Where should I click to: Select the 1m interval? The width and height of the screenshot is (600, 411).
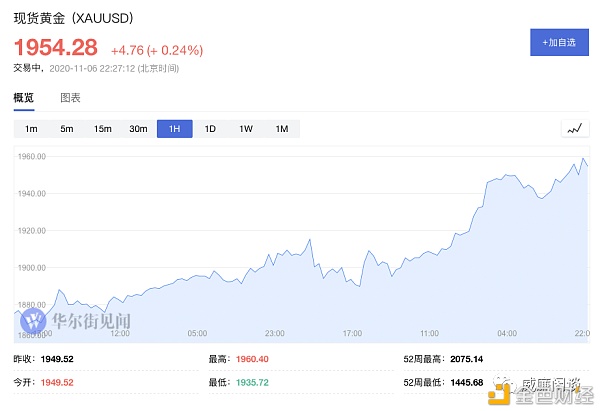click(31, 129)
